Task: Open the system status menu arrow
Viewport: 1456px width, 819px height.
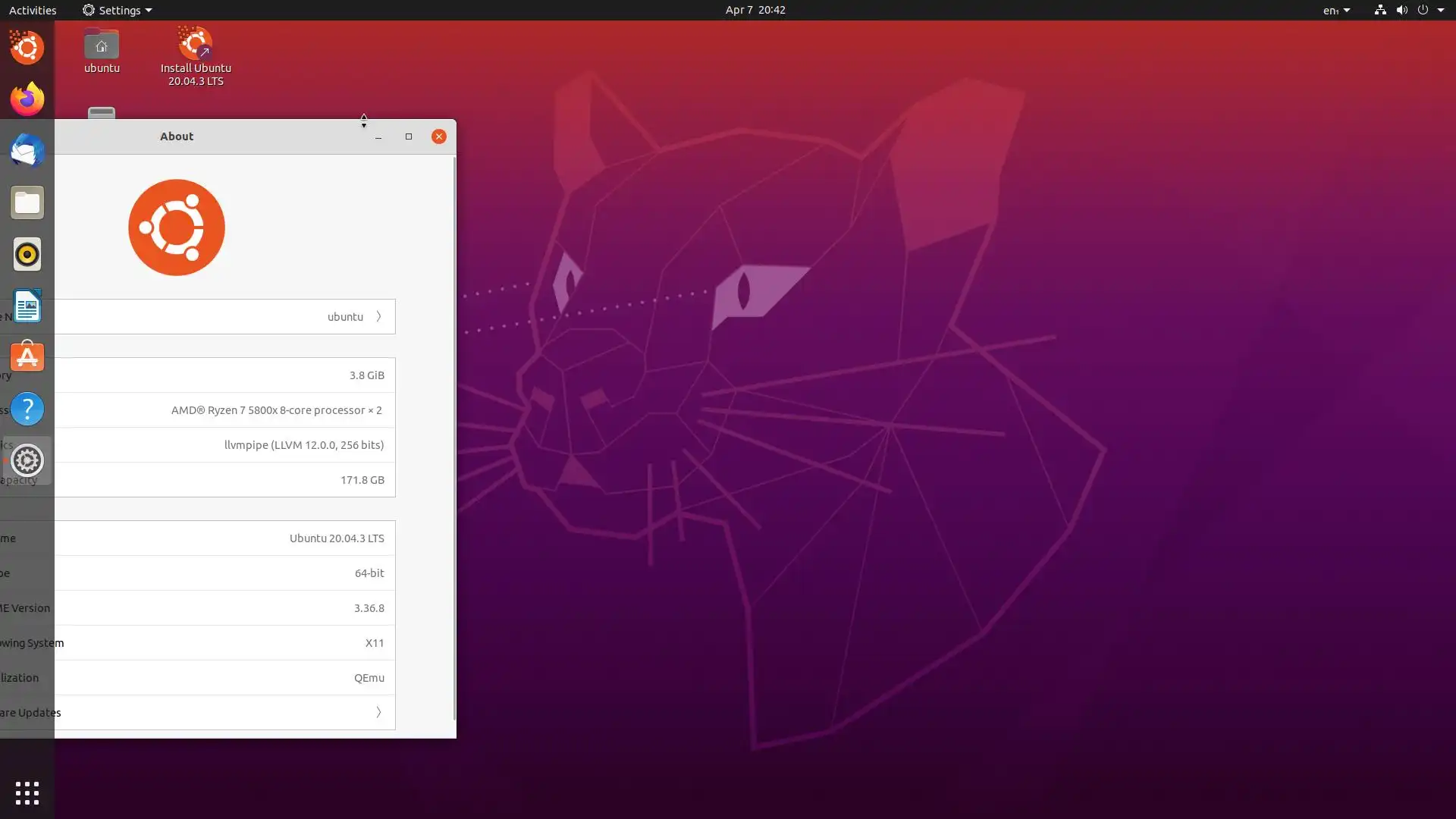Action: 1441,10
